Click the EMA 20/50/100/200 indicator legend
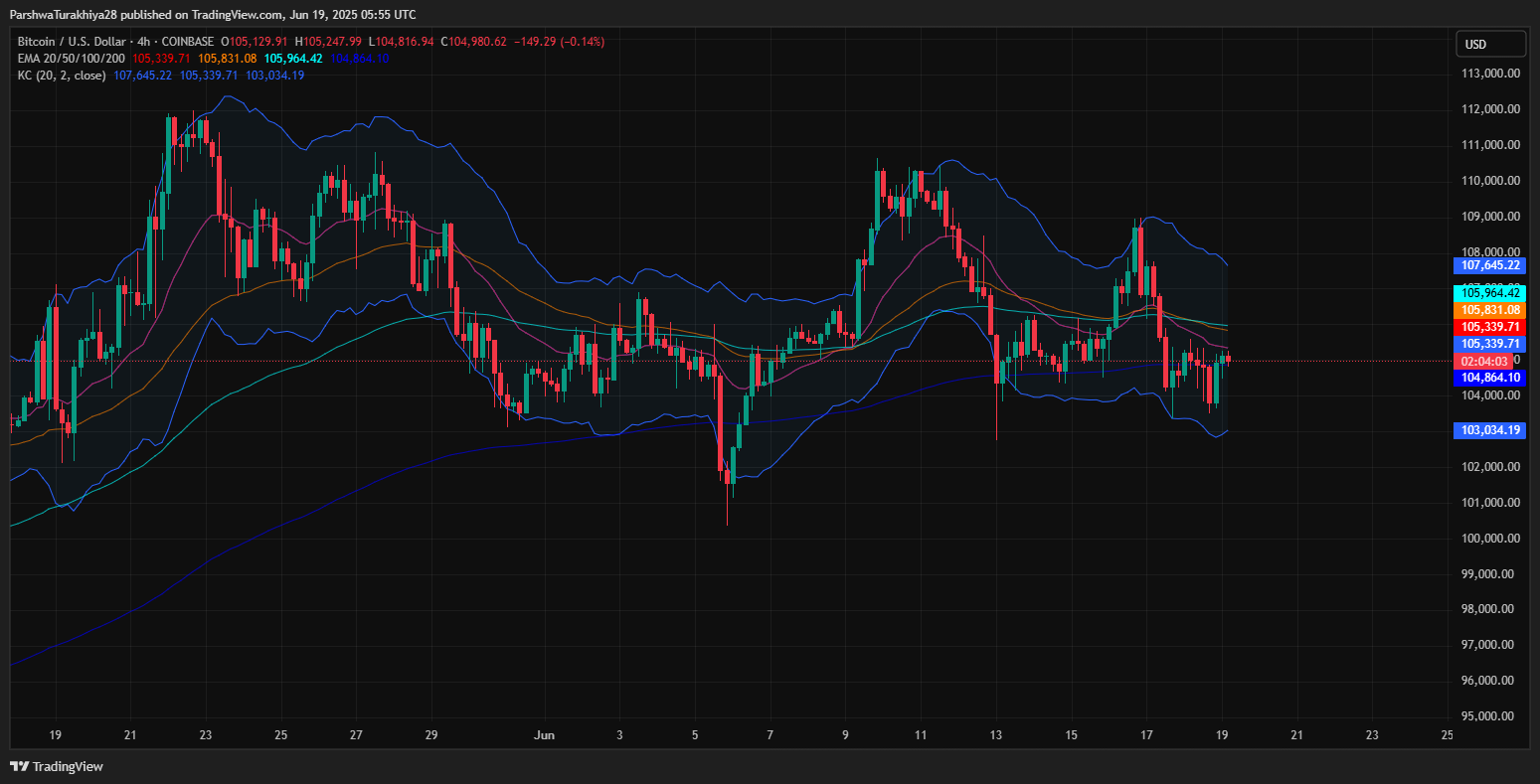 72,59
